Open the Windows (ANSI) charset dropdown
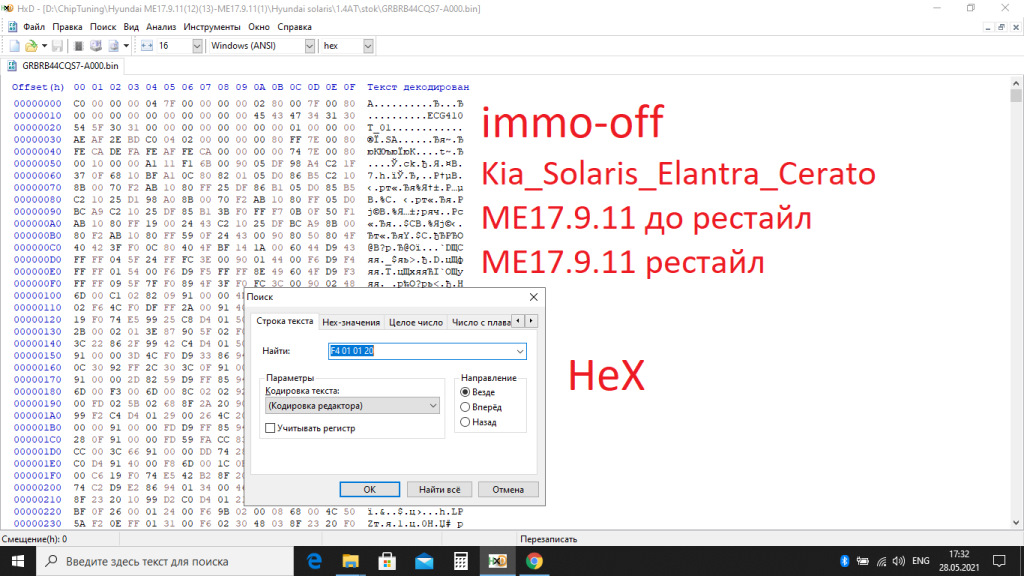Image resolution: width=1024 pixels, height=576 pixels. click(310, 46)
